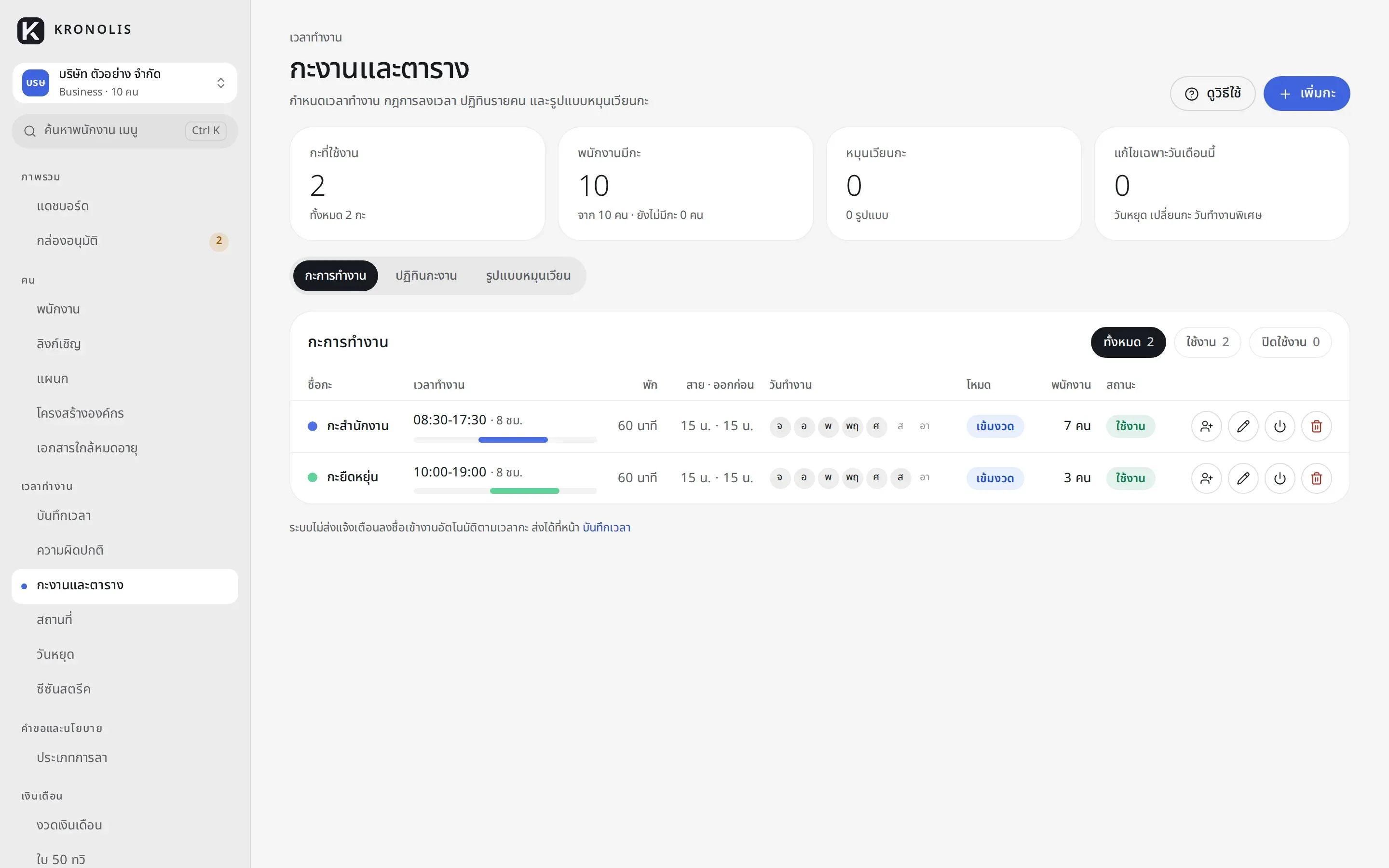The height and width of the screenshot is (868, 1389).
Task: Filter shifts by ปิดใช้งาน 0
Action: (1290, 342)
